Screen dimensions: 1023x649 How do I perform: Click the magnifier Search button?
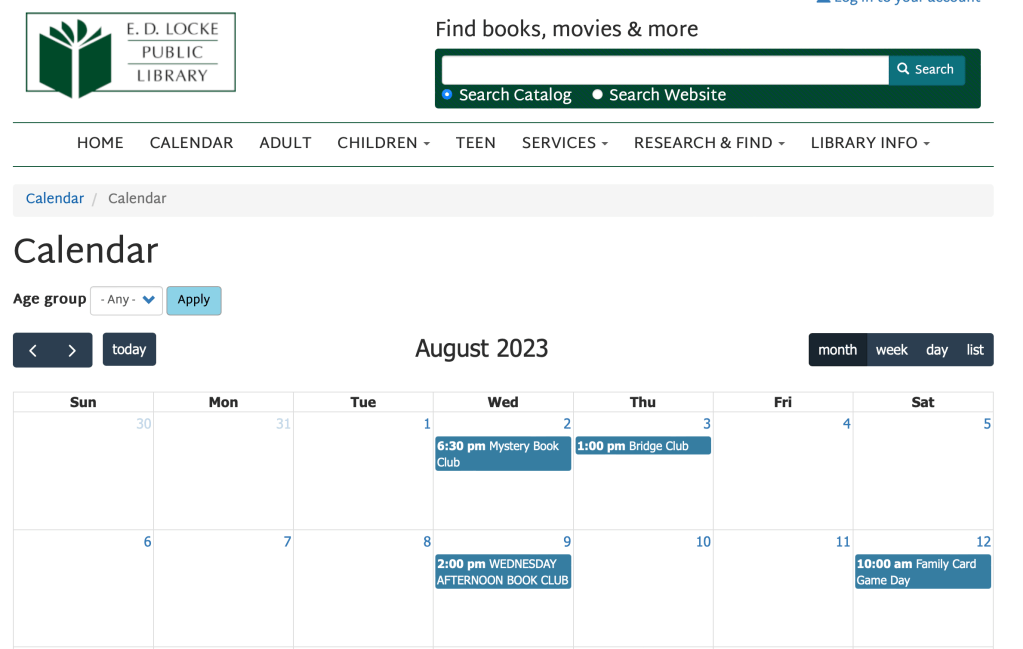point(926,69)
